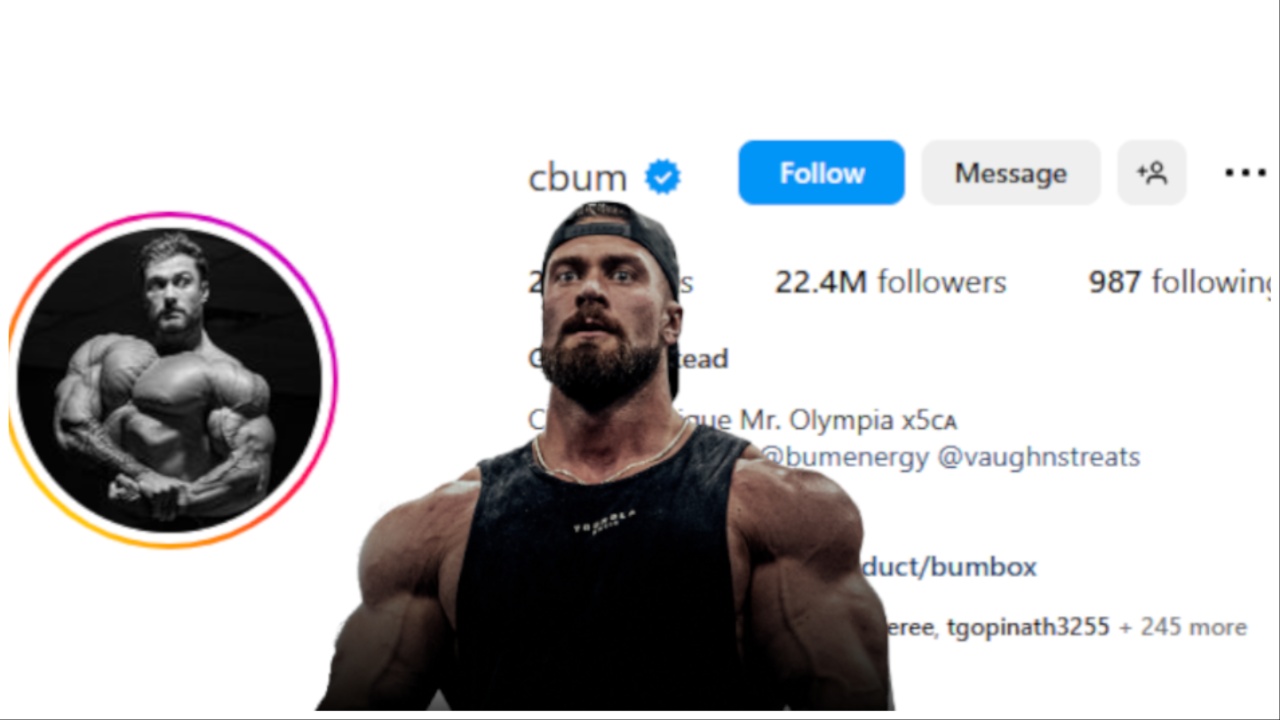1280x720 pixels.
Task: Expand the '+ 245 more' followers list
Action: [x=1183, y=627]
